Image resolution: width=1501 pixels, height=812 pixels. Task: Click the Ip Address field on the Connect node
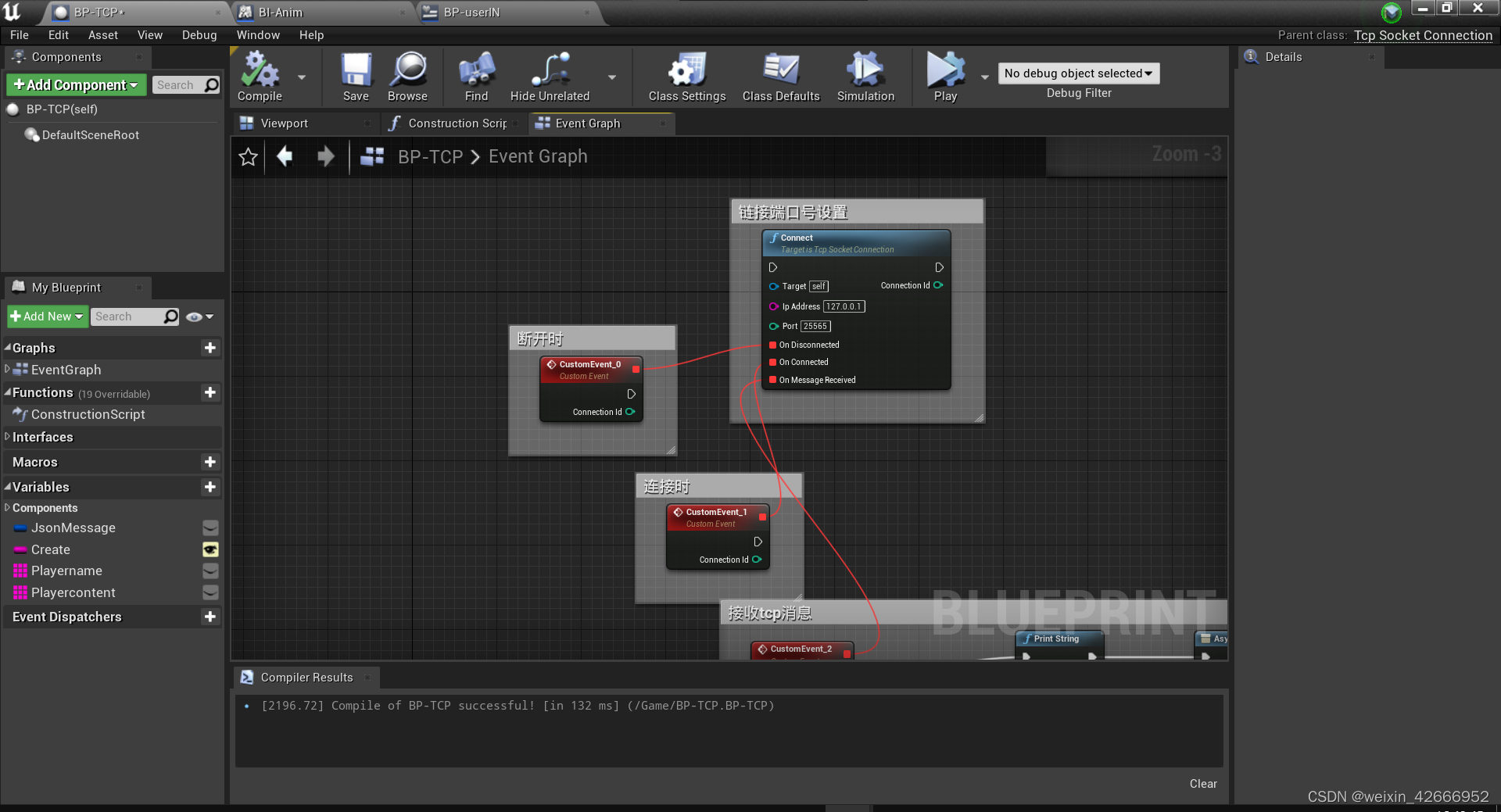[845, 306]
